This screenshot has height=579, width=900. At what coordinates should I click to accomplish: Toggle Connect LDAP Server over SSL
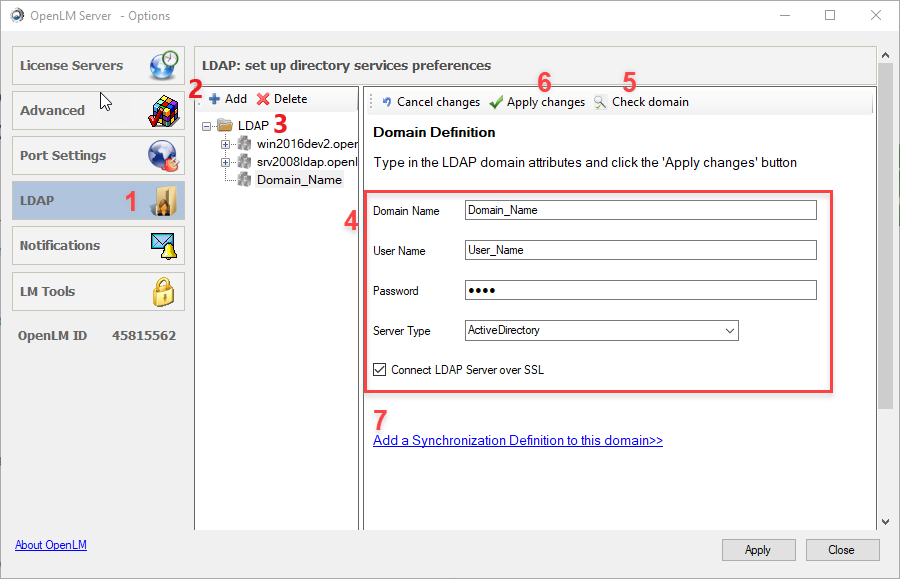378,369
